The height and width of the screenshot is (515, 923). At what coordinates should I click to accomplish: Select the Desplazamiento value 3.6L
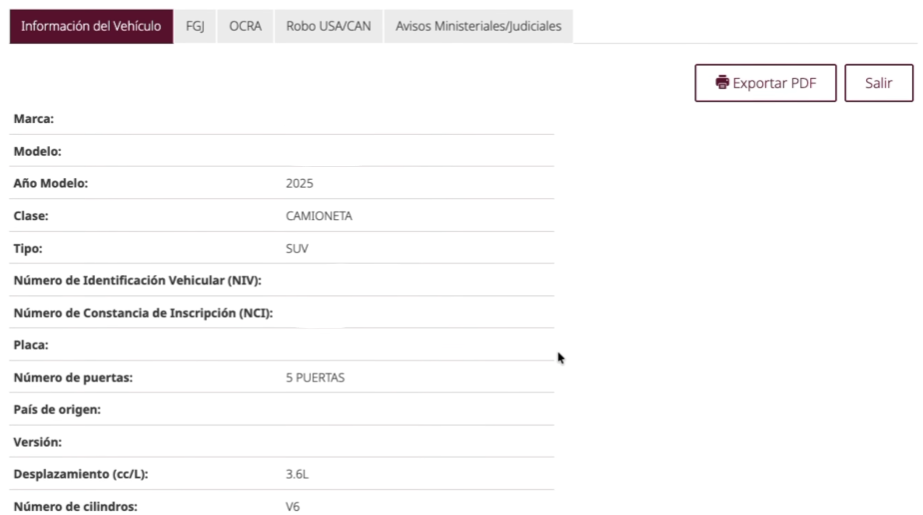pos(297,474)
